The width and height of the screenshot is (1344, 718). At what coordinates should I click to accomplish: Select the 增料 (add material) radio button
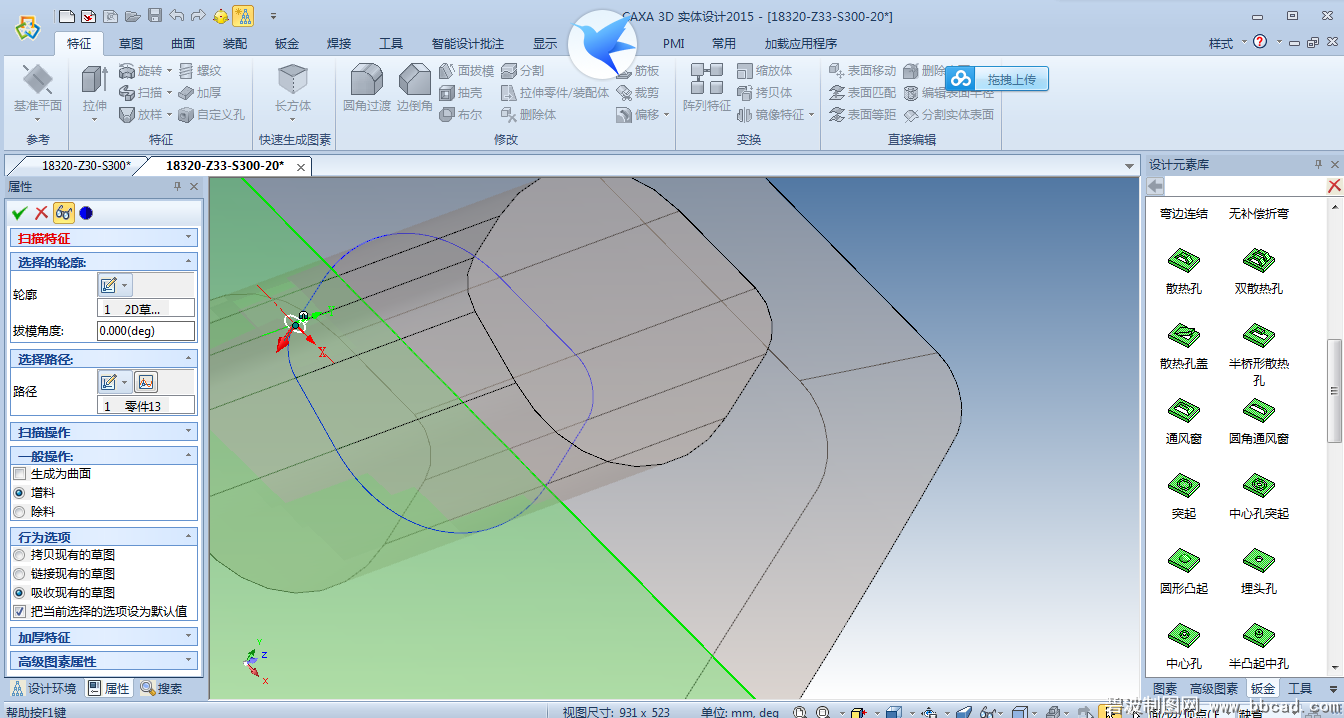[x=19, y=493]
